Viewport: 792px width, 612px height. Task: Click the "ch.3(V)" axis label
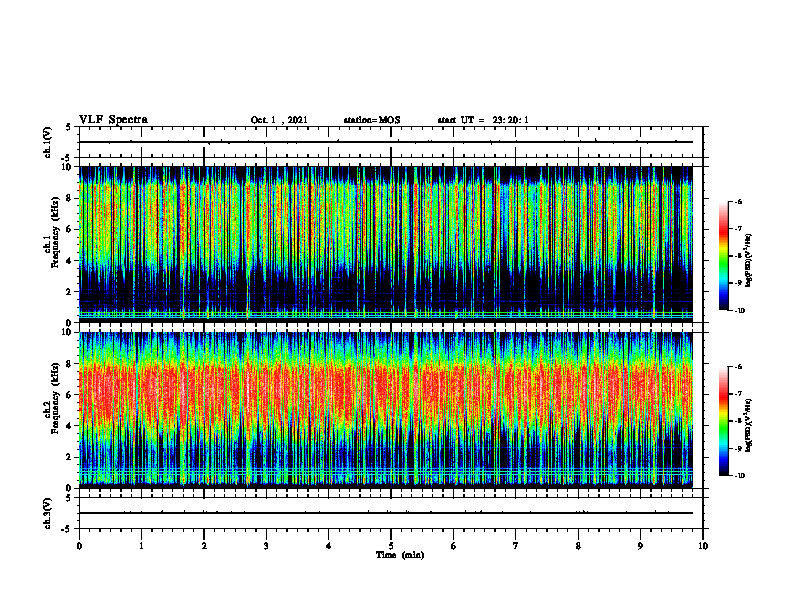pos(48,513)
